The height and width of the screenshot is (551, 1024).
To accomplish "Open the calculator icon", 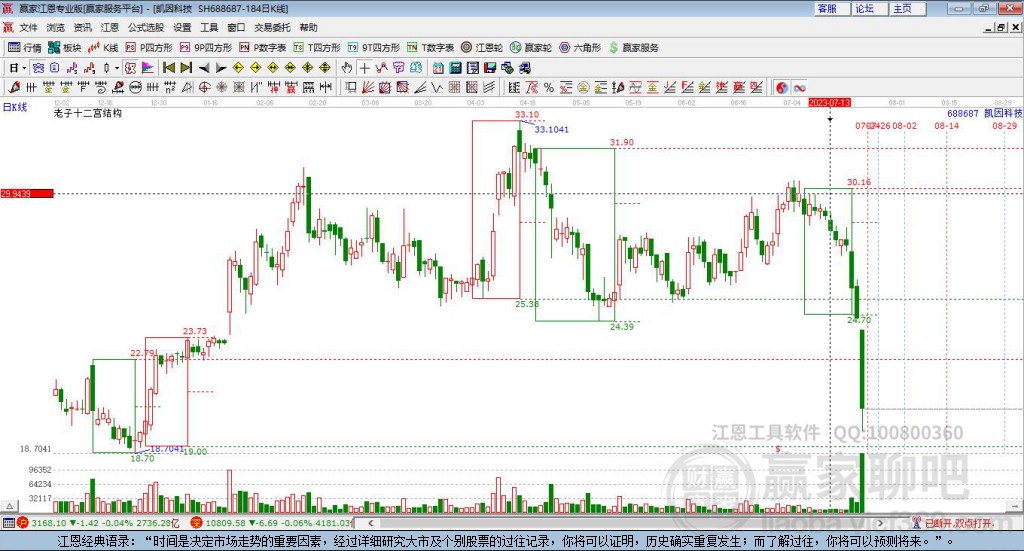I will point(455,68).
